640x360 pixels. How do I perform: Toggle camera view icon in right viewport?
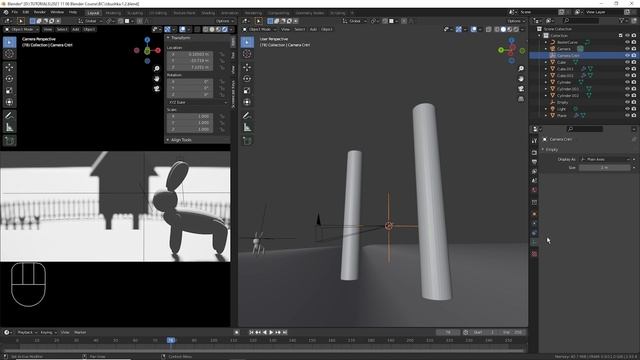[521, 89]
